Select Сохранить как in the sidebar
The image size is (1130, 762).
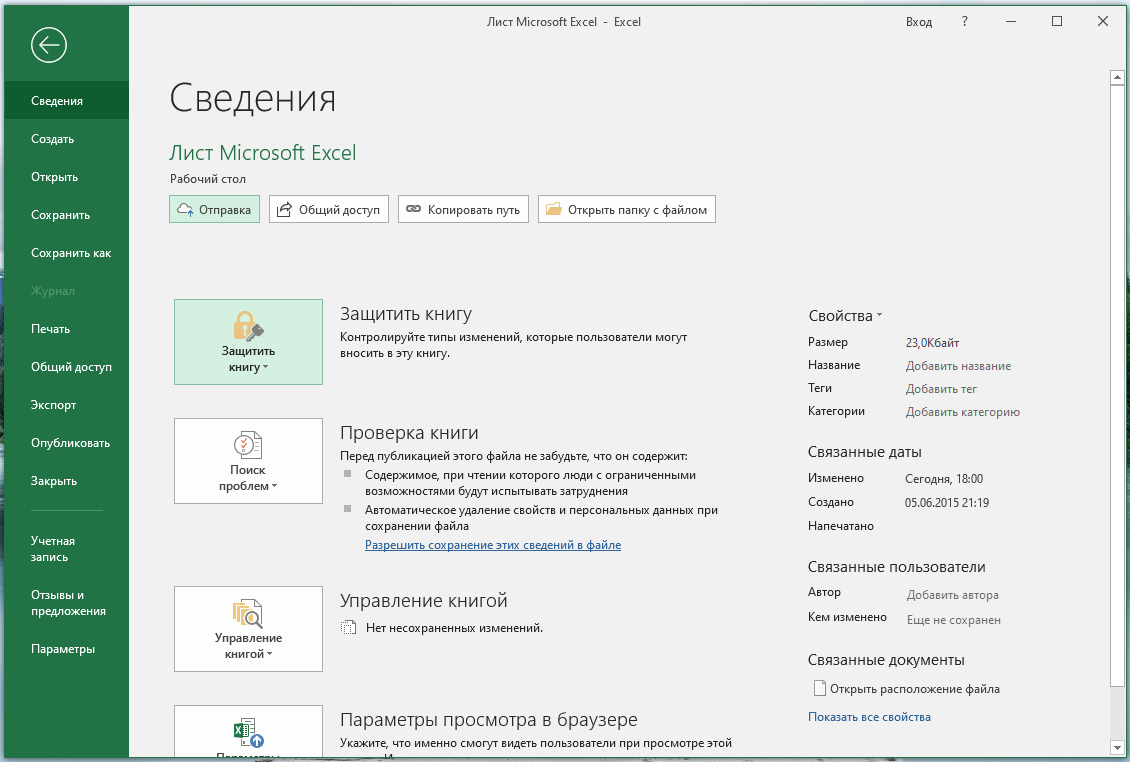[66, 253]
